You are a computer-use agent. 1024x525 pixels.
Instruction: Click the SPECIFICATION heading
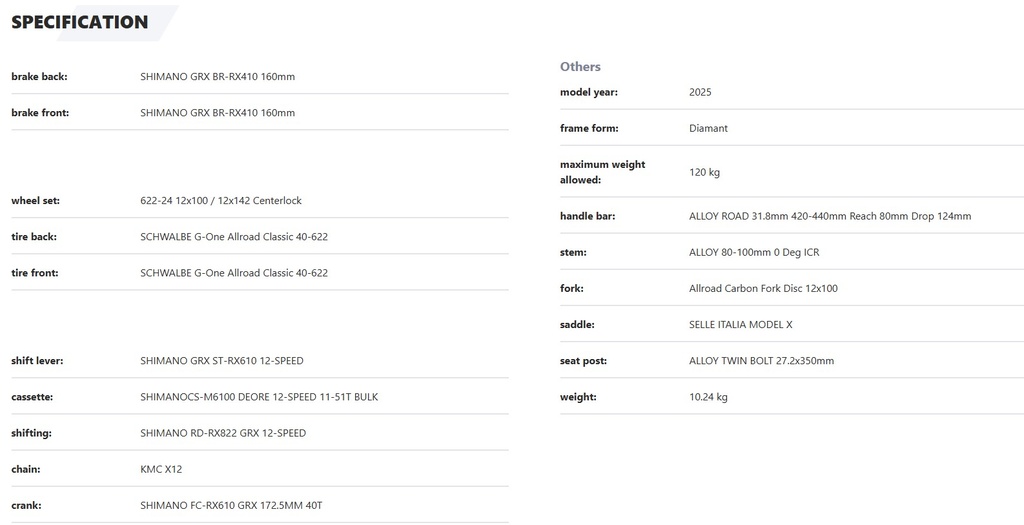tap(80, 22)
